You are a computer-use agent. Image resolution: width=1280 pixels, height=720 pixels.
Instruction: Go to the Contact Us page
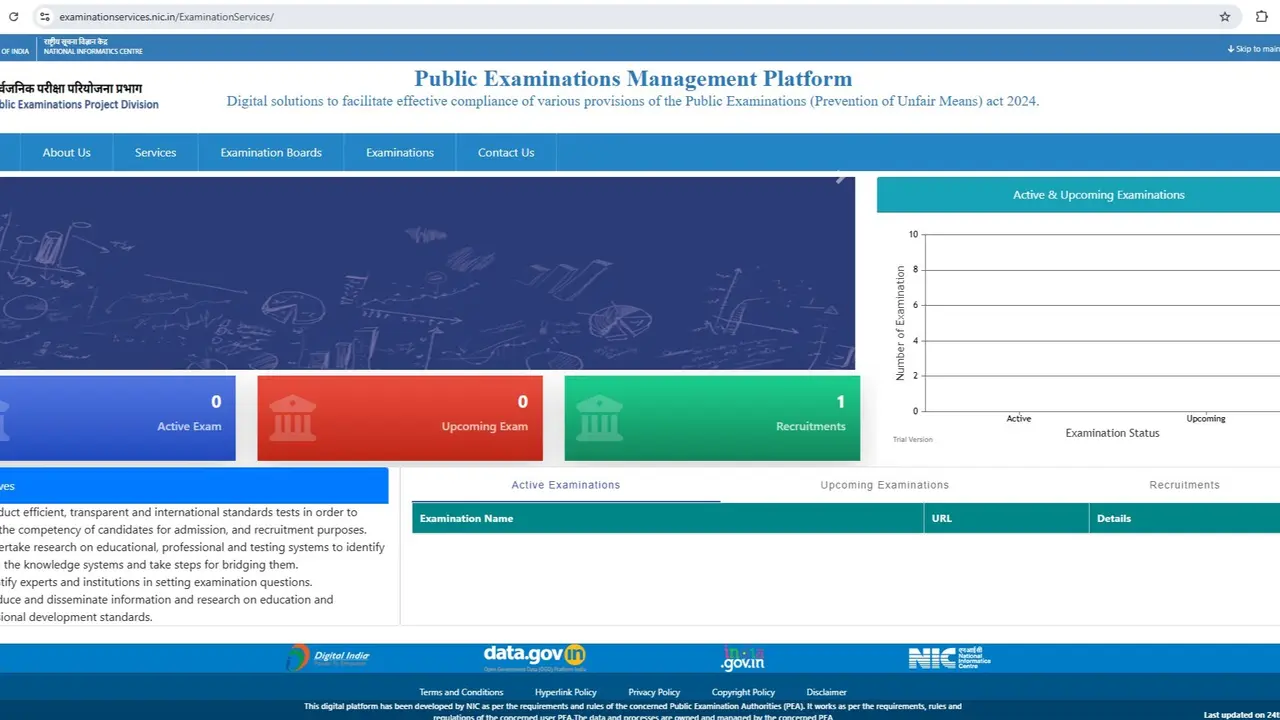pos(506,153)
